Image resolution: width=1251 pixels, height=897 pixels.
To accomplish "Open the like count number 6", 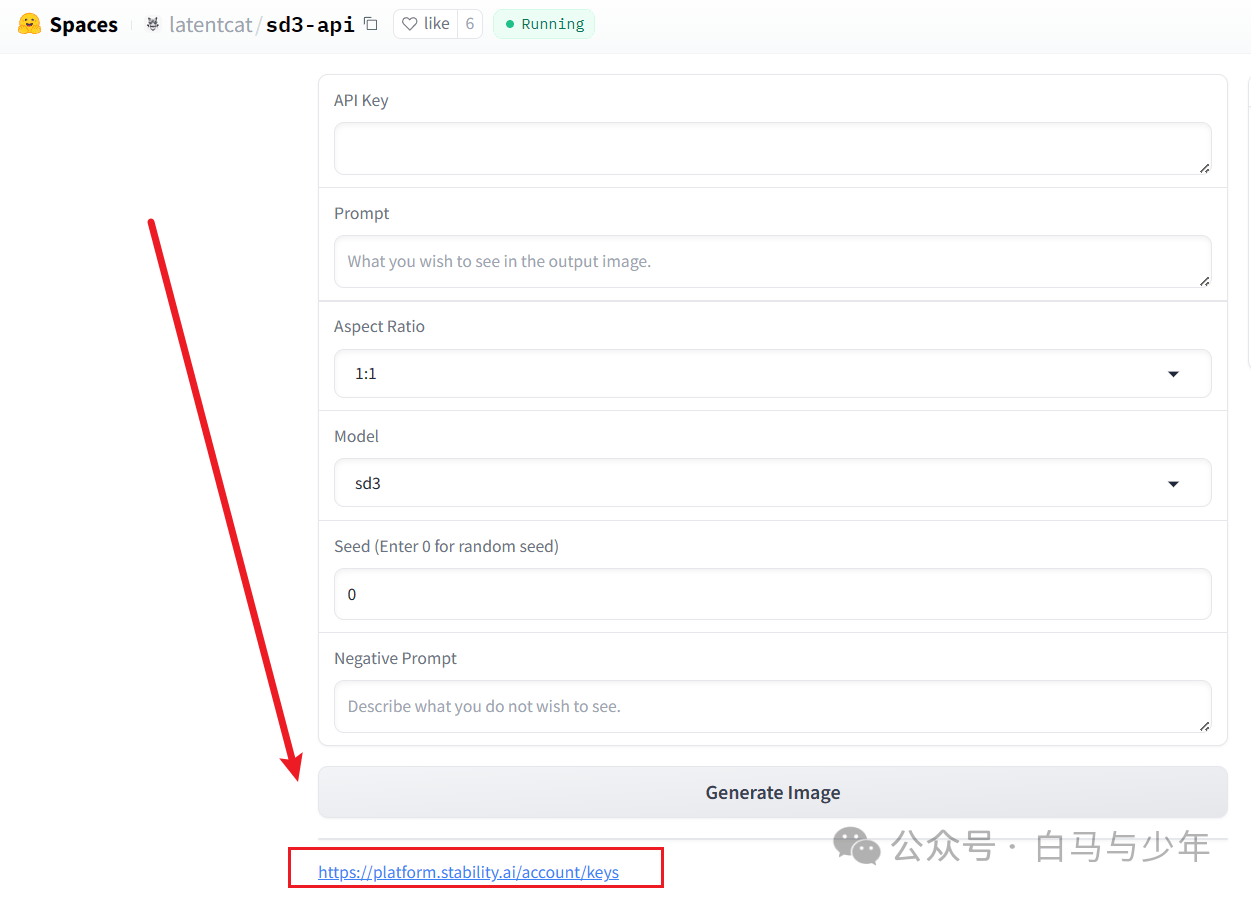I will coord(470,24).
